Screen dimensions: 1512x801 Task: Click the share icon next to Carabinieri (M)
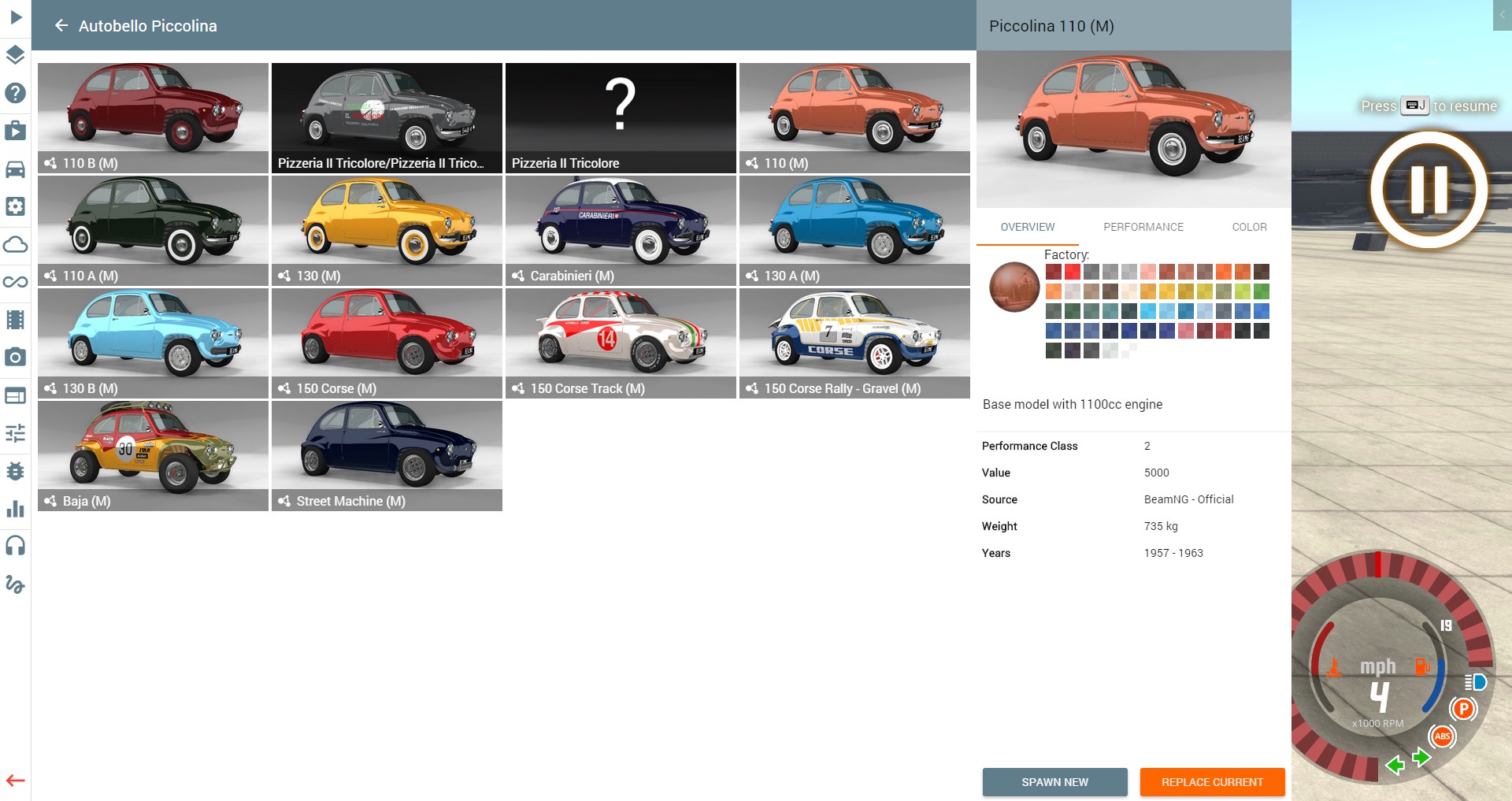[x=518, y=276]
